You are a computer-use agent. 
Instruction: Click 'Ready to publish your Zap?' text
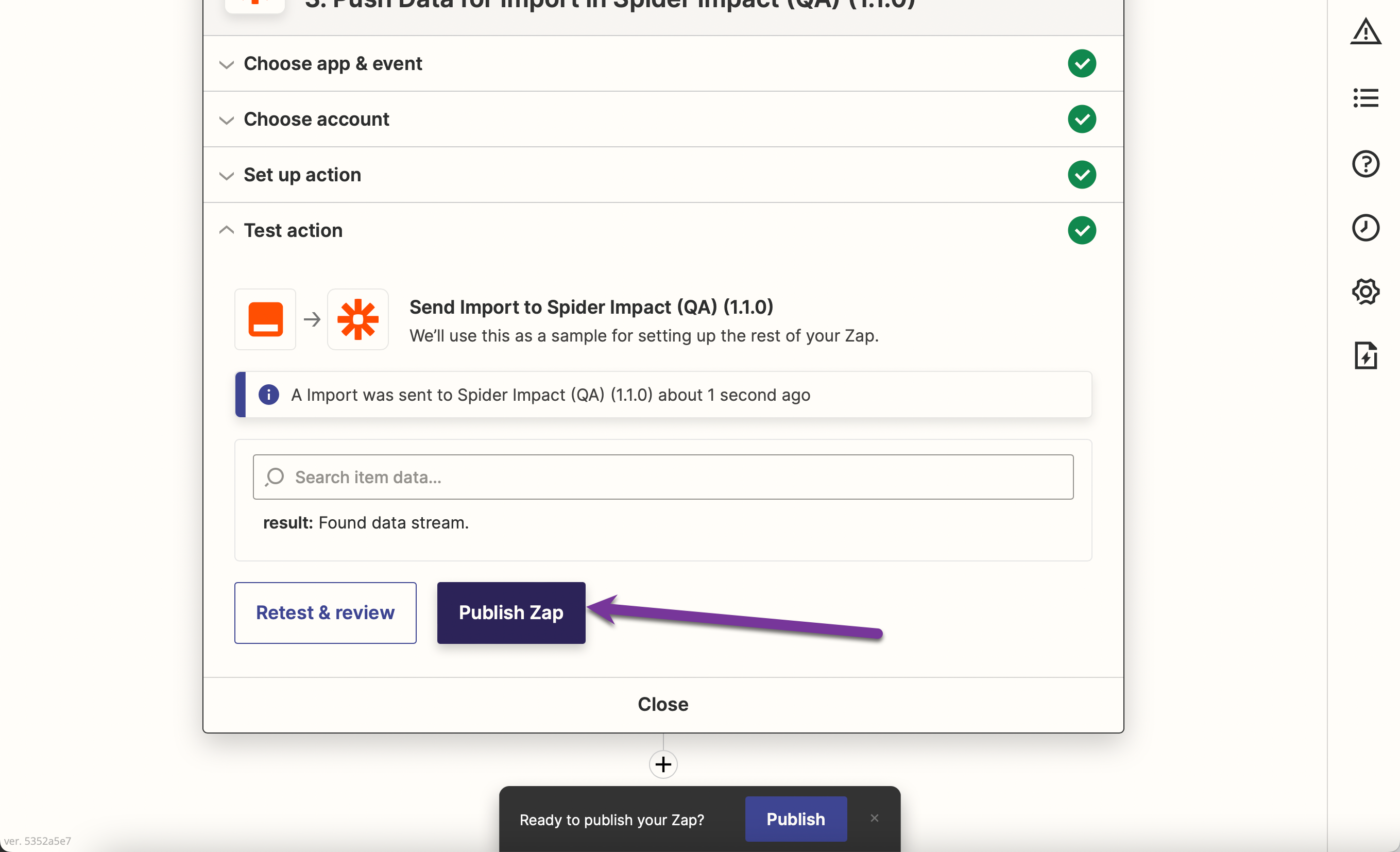click(612, 820)
